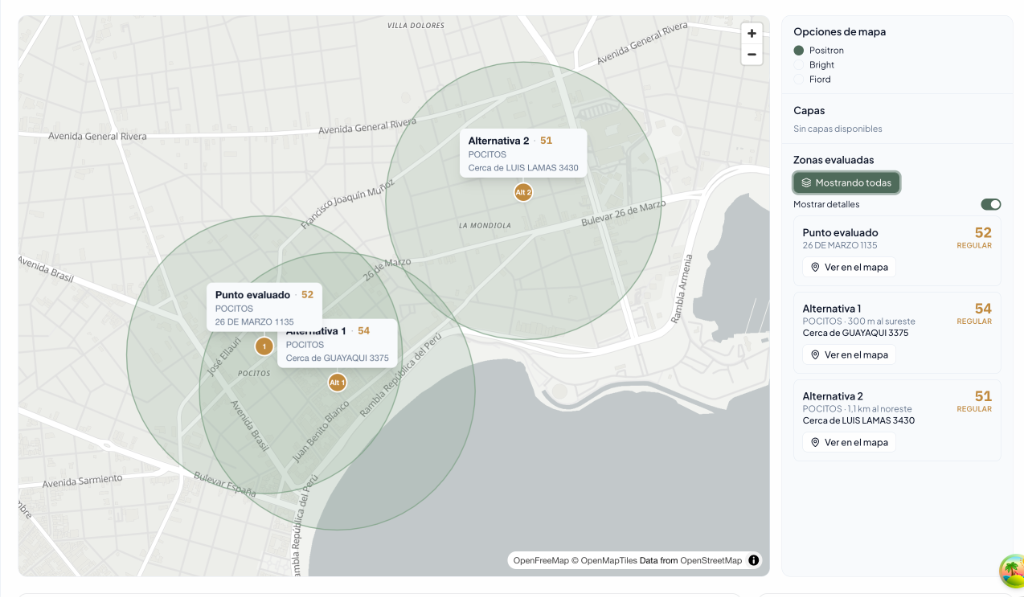Image resolution: width=1024 pixels, height=597 pixels.
Task: Click the OpenStreetMap attribution link
Action: [711, 560]
